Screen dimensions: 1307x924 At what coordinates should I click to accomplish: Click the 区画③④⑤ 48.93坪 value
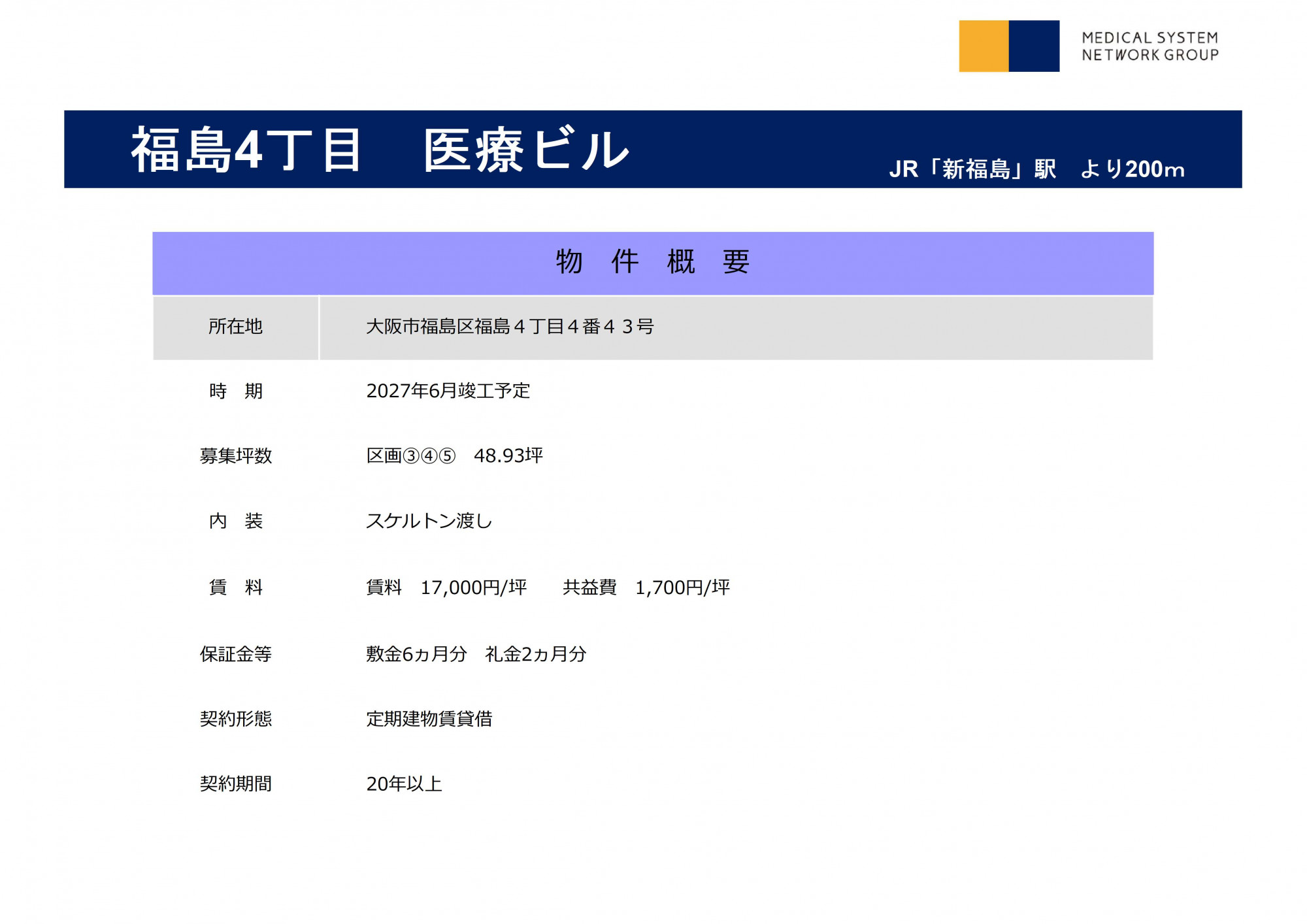click(454, 455)
